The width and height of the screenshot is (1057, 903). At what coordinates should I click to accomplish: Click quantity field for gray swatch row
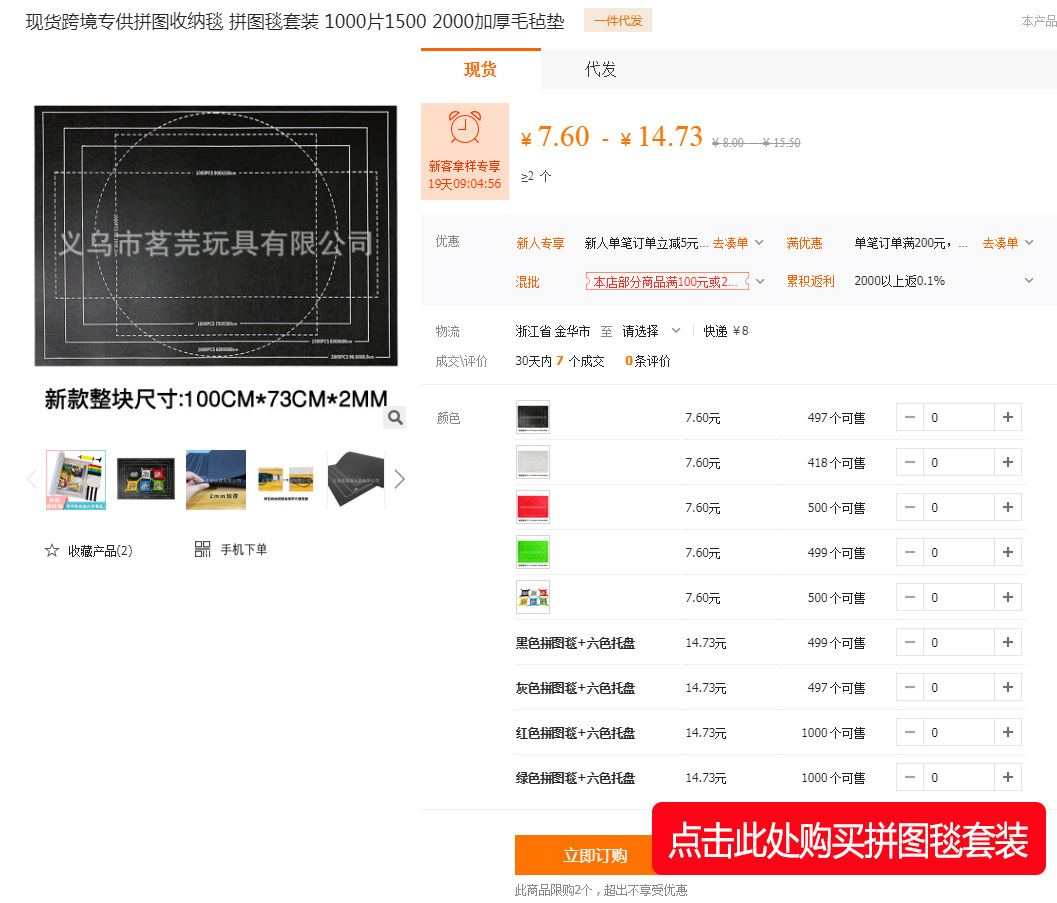pos(959,462)
